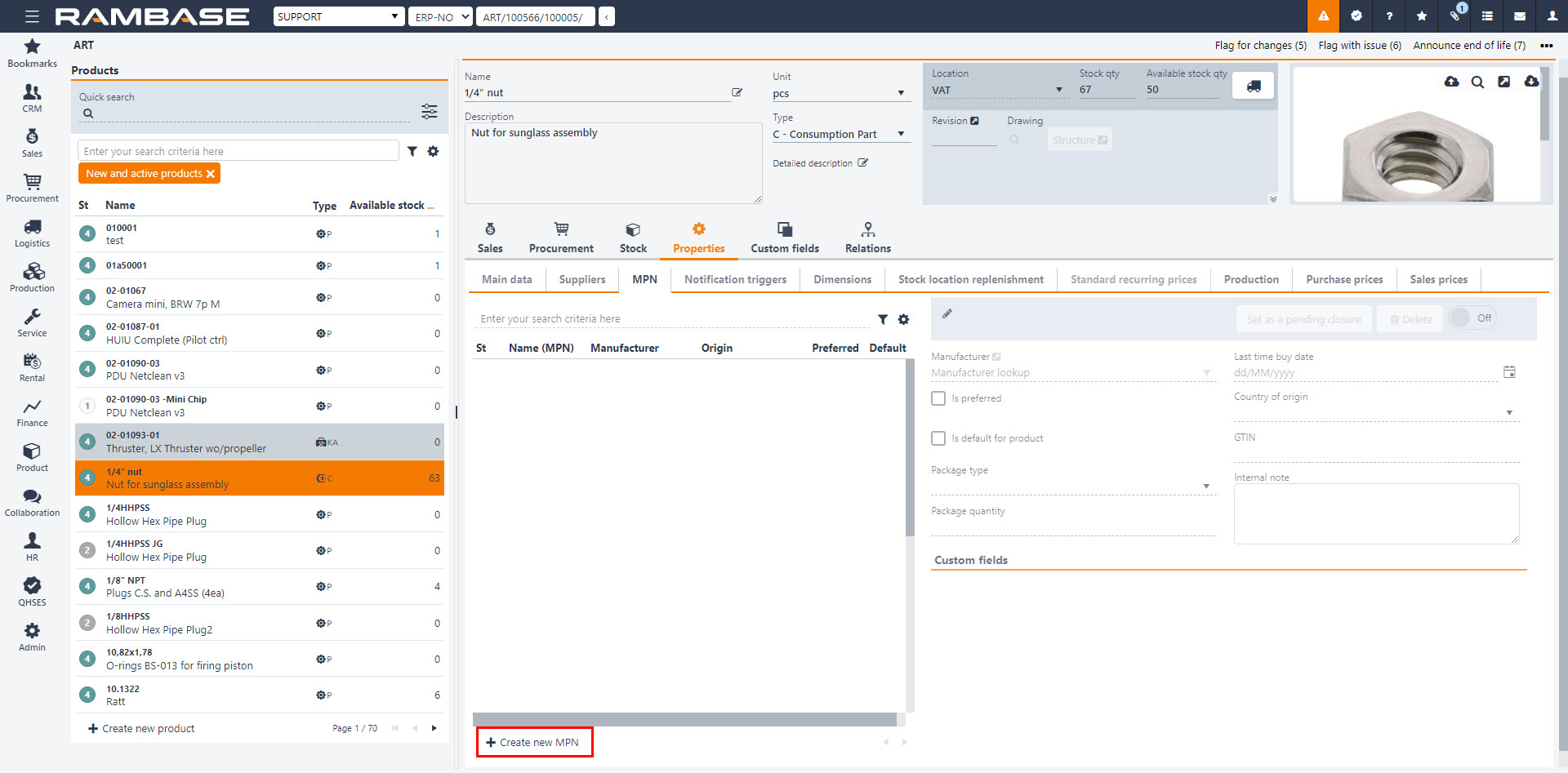The height and width of the screenshot is (773, 1568).
Task: Click the MPN list vertical scrollbar
Action: click(910, 449)
